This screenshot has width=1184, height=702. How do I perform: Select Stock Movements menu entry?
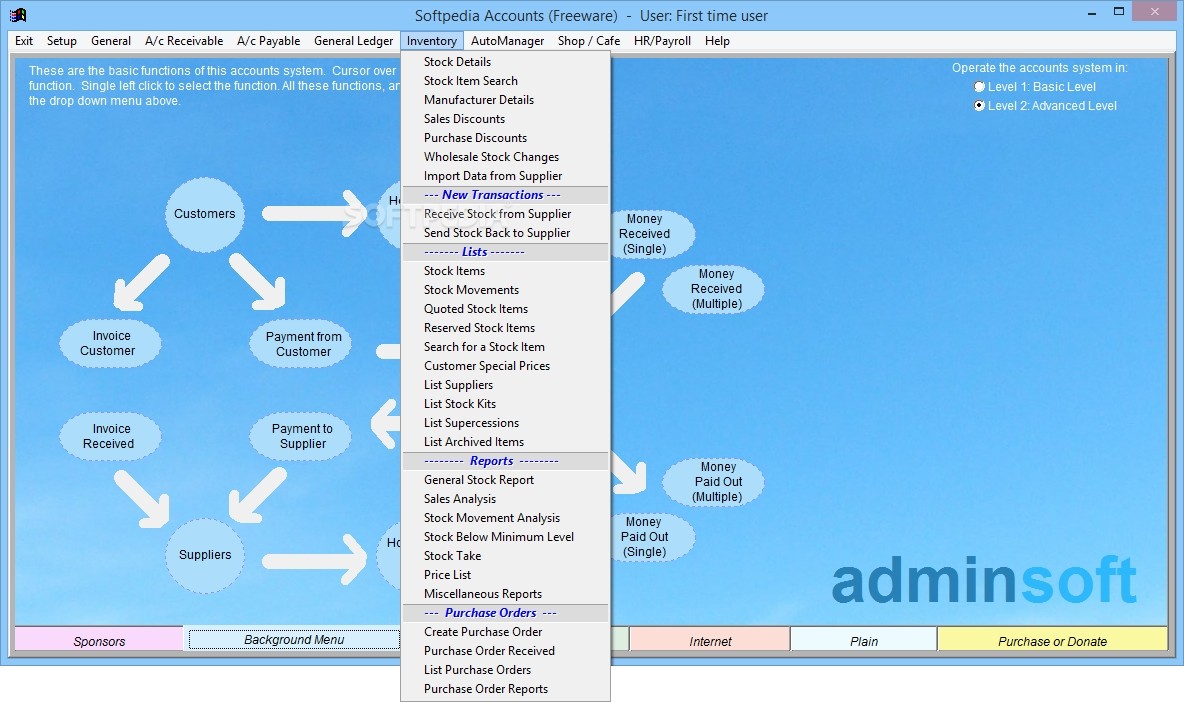tap(505, 290)
